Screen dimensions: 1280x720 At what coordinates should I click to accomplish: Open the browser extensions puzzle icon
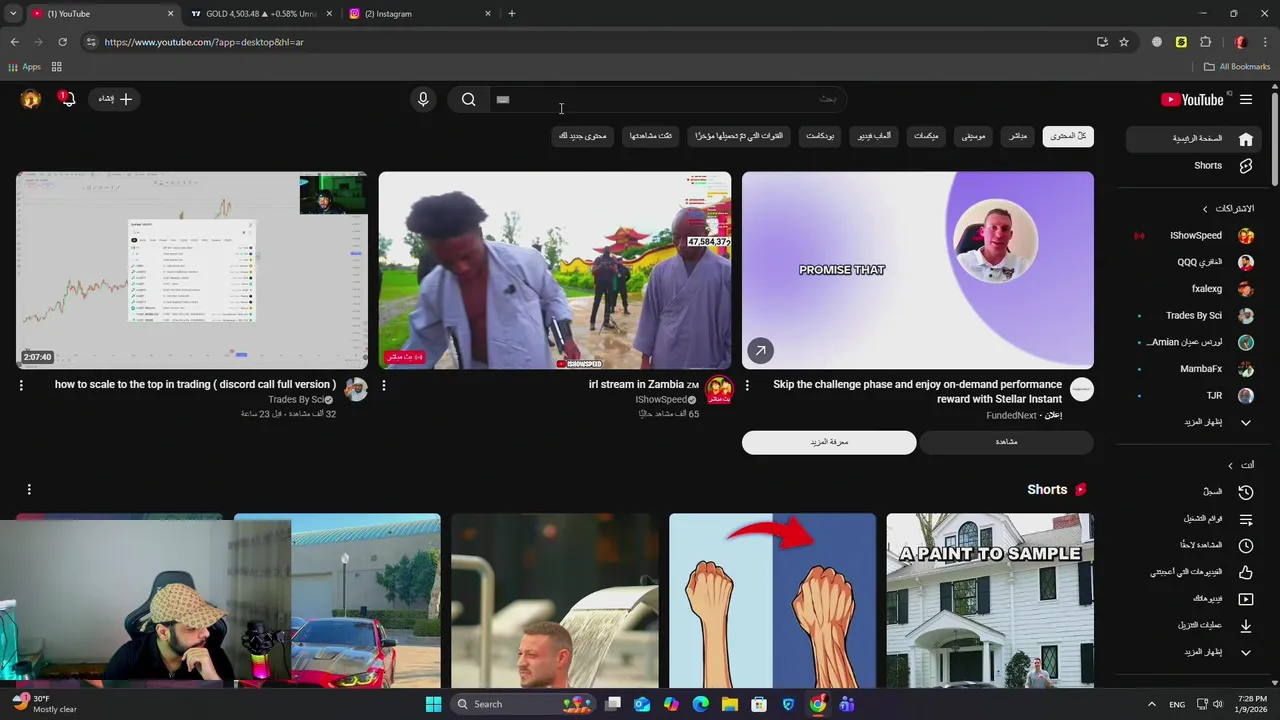point(1205,42)
